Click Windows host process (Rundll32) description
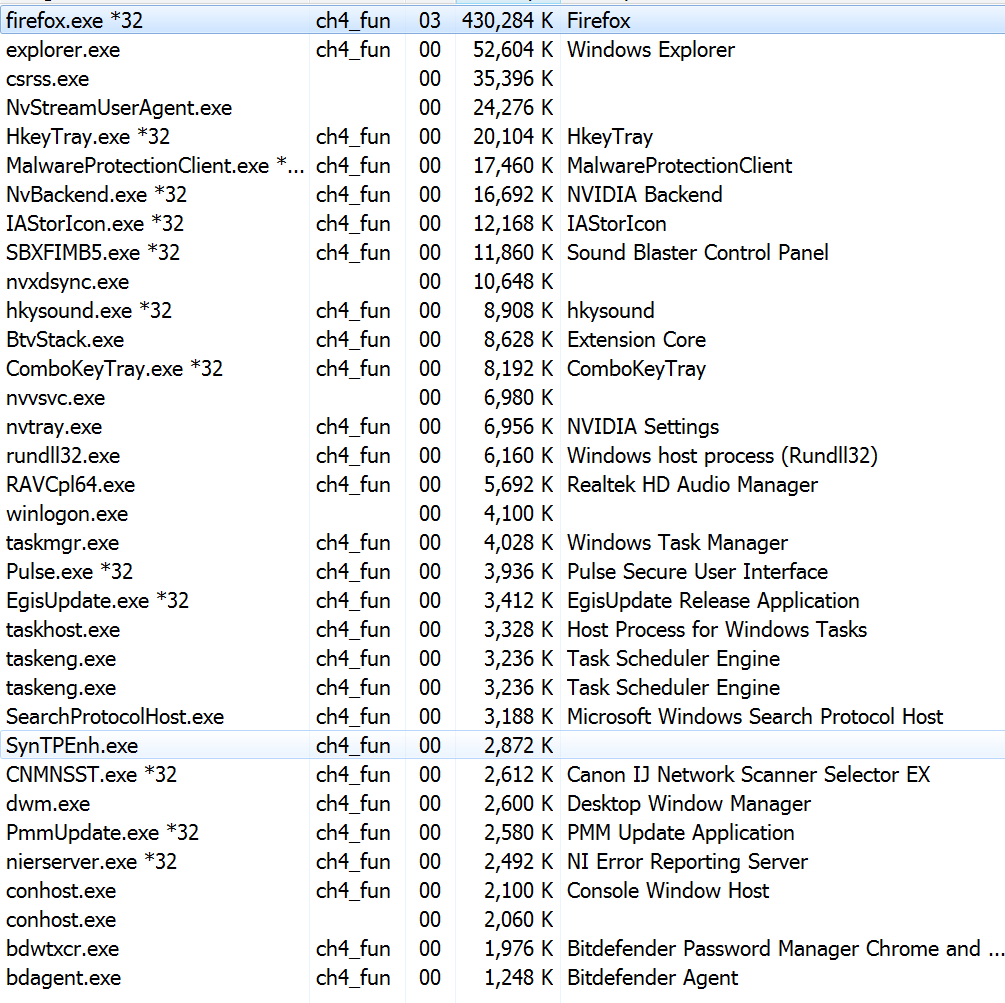This screenshot has width=1005, height=1003. pos(722,456)
